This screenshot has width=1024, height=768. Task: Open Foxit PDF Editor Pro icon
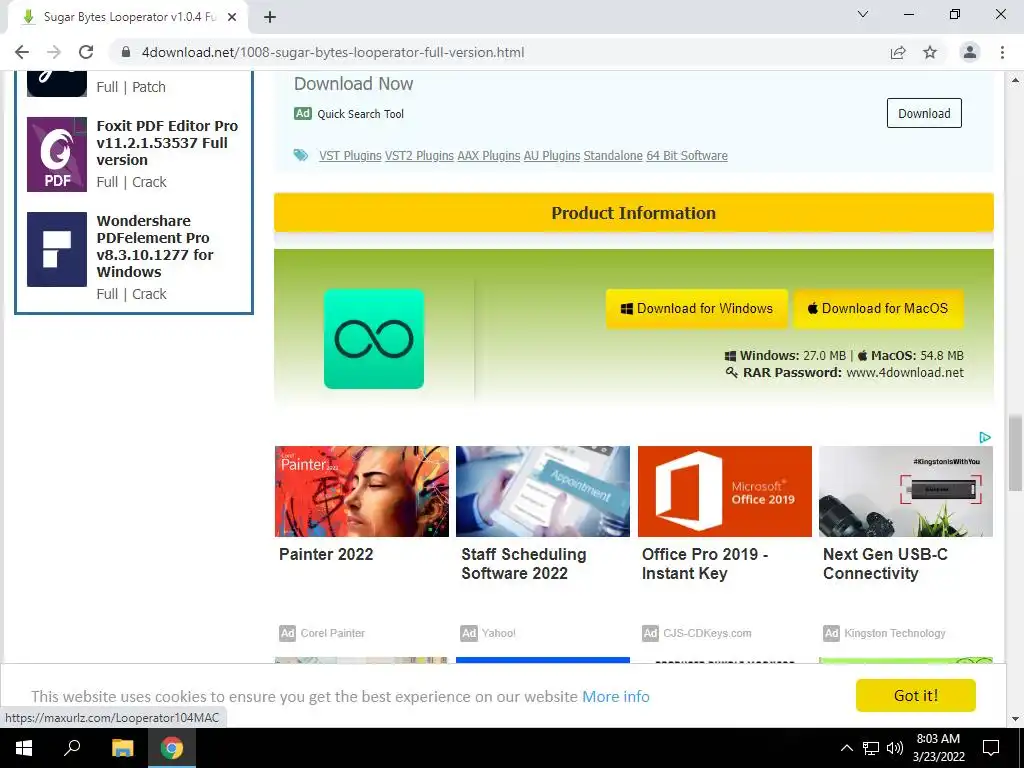[x=57, y=154]
